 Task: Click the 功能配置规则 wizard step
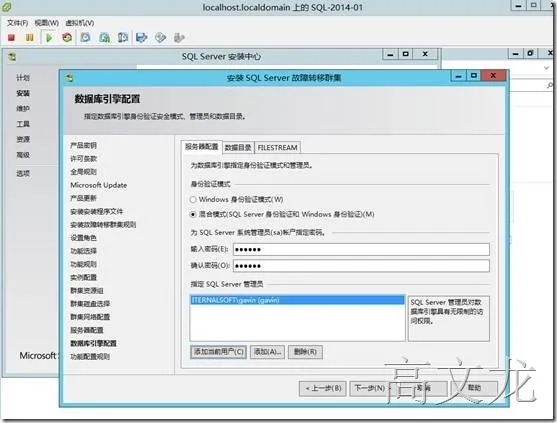(x=90, y=356)
